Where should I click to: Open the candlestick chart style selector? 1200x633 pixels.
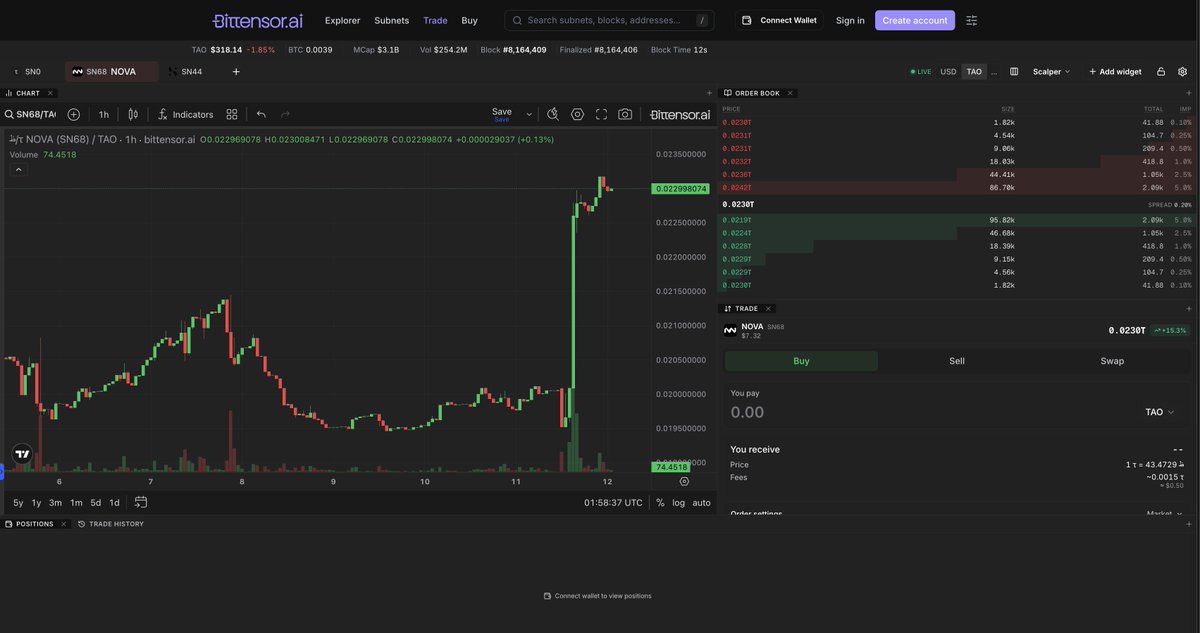pyautogui.click(x=132, y=114)
